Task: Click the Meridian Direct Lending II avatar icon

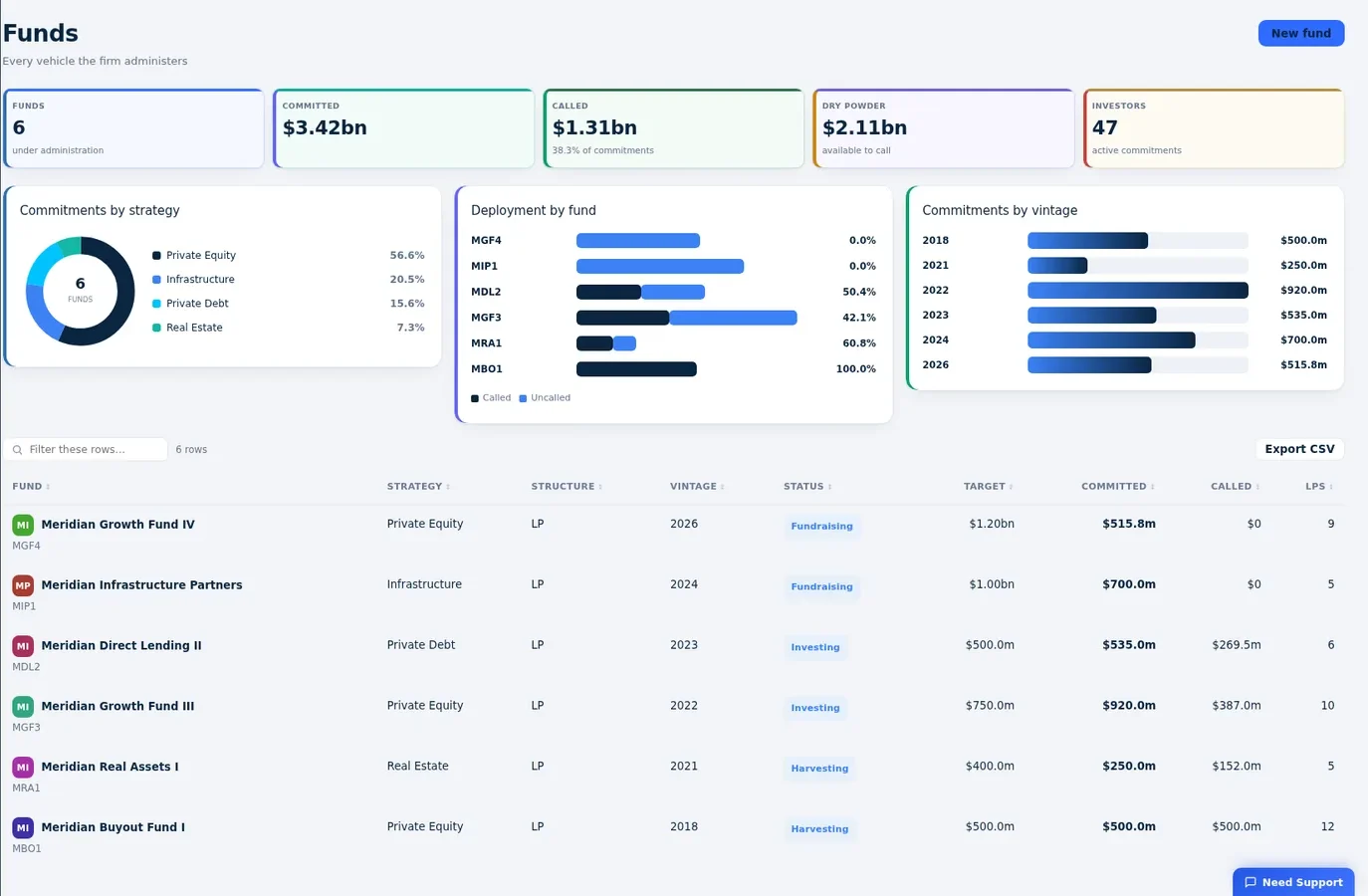Action: [23, 646]
